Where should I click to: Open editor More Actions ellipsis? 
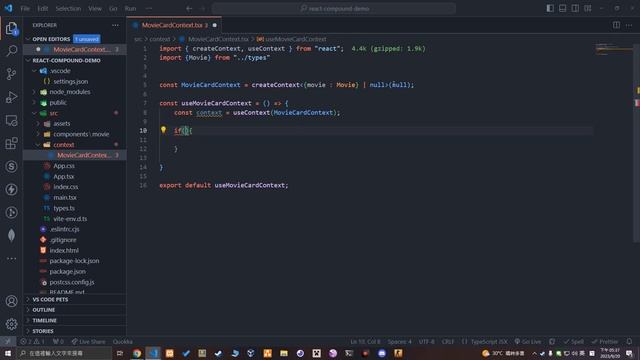pyautogui.click(x=629, y=25)
